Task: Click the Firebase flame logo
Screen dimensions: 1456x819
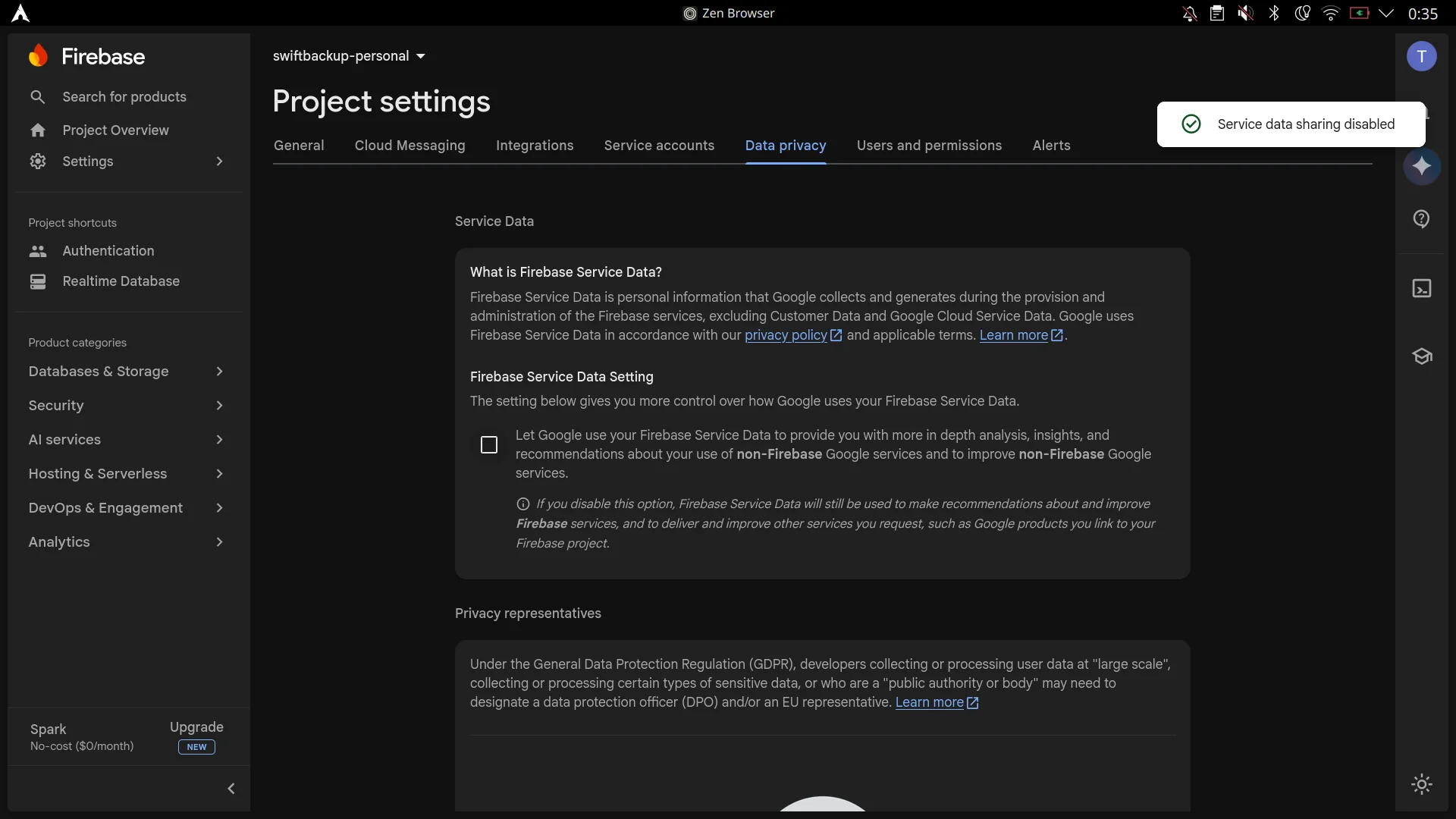Action: pos(38,55)
